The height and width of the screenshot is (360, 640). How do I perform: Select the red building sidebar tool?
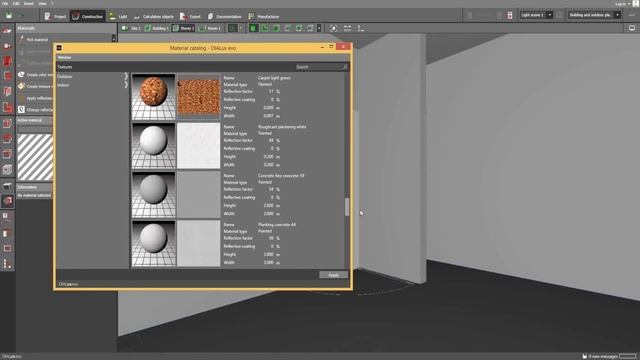pos(7,61)
